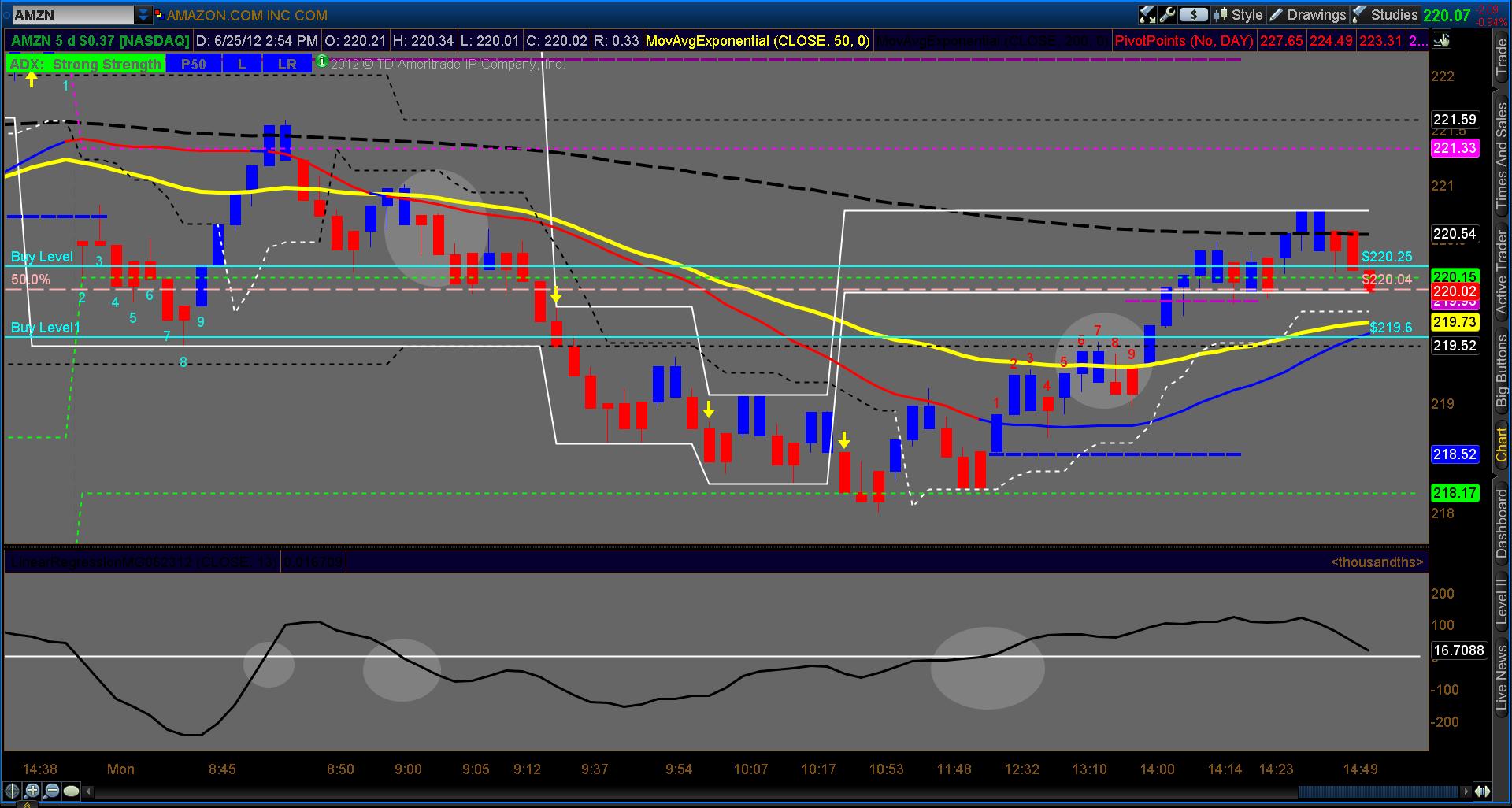
Task: Open the Live News side tab
Action: pos(1502,678)
